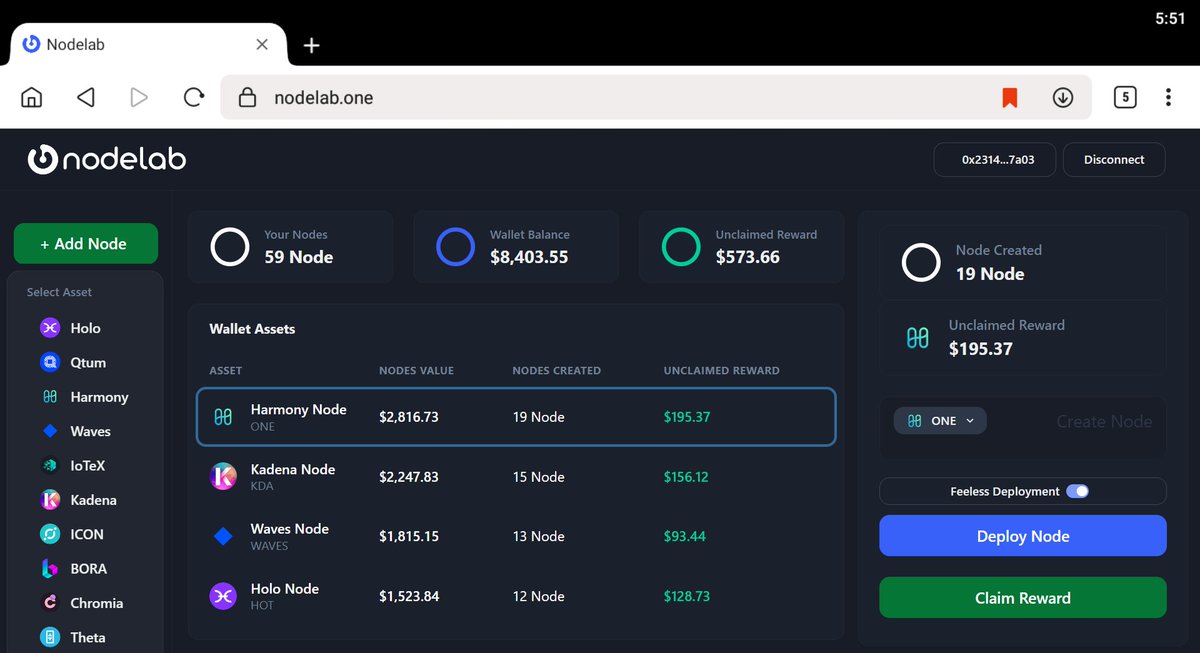This screenshot has height=653, width=1200.
Task: Click the Waves Node row icon
Action: click(x=223, y=536)
